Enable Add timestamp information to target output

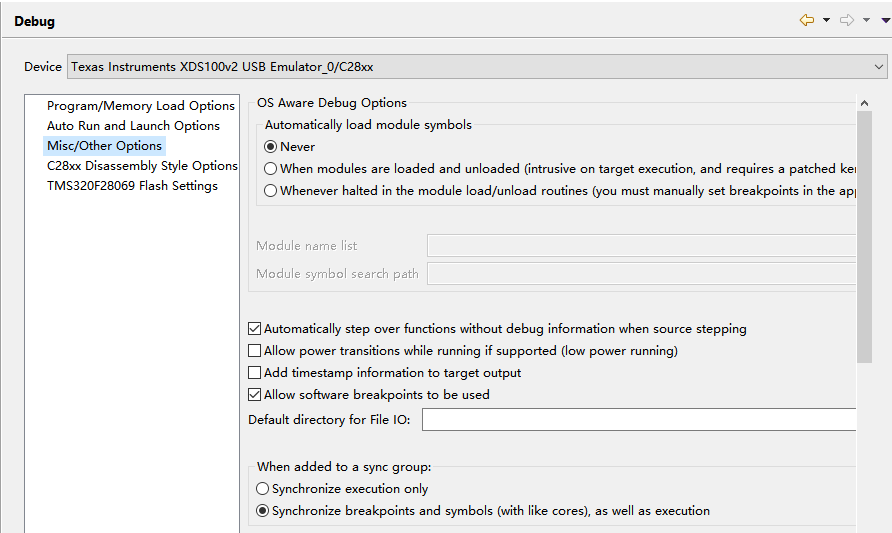pyautogui.click(x=255, y=373)
